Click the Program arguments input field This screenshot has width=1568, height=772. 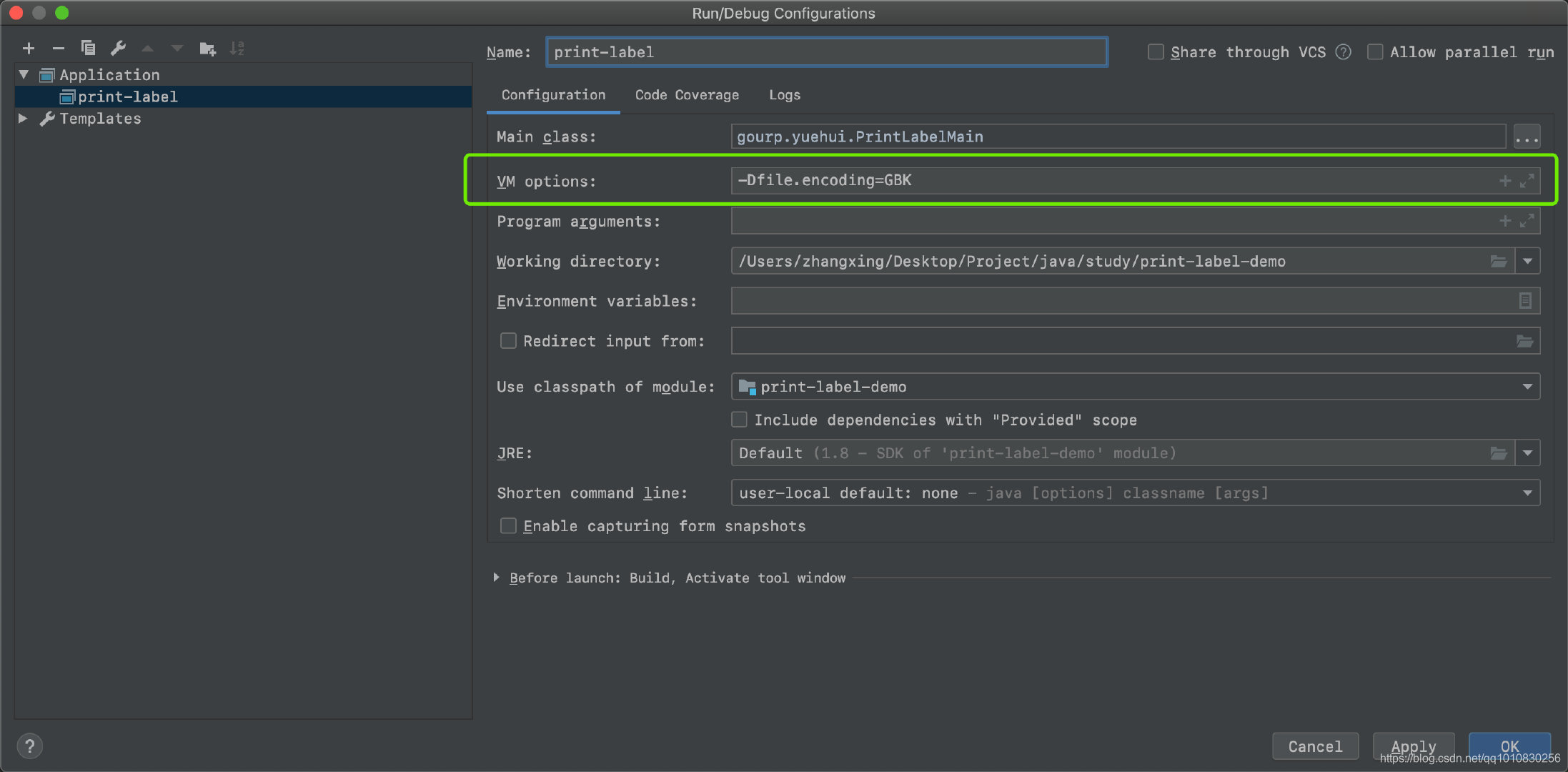(x=1108, y=221)
